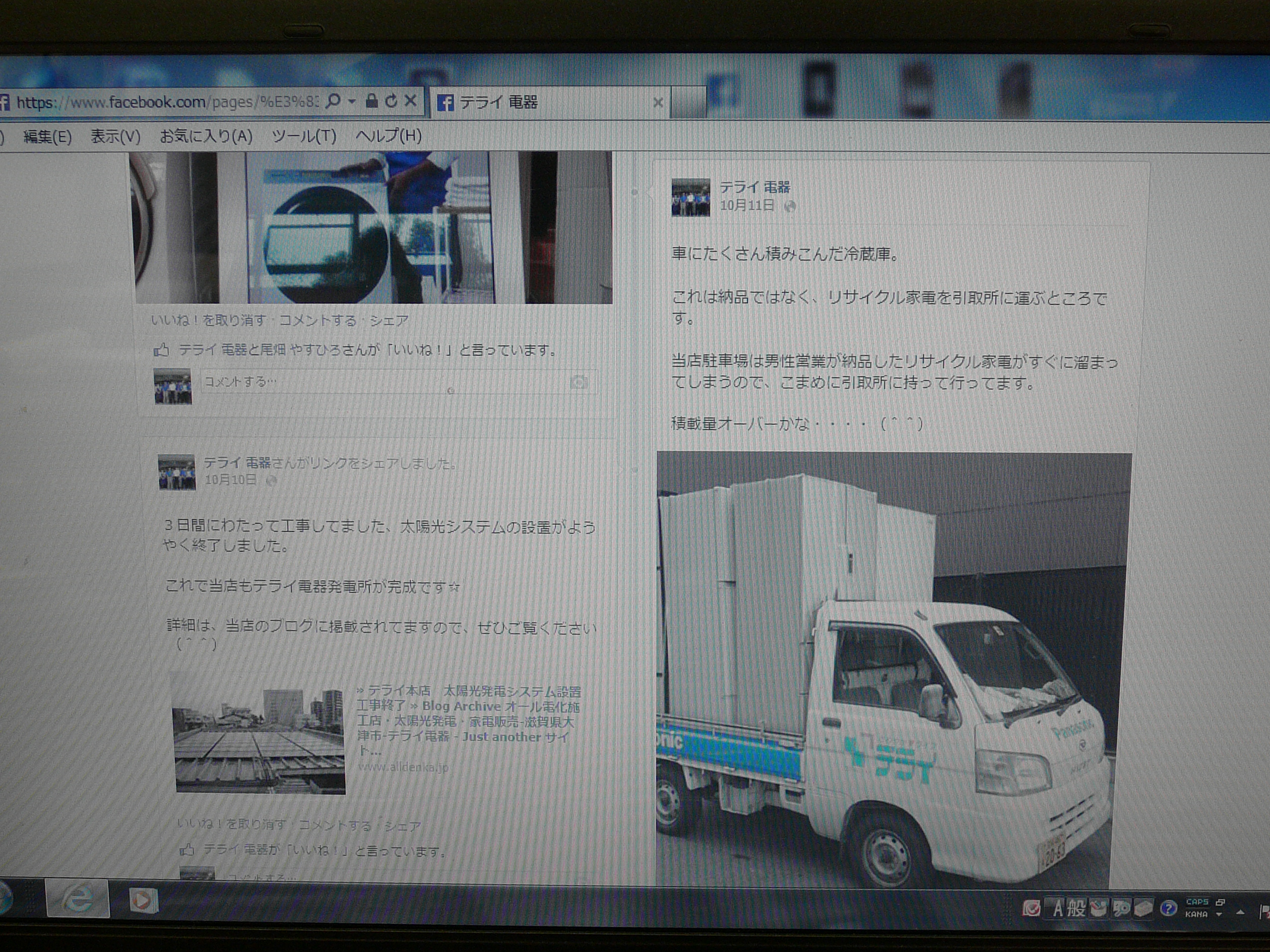Viewport: 1270px width, 952px height.
Task: Click the camera icon in comment box
Action: pyautogui.click(x=579, y=382)
